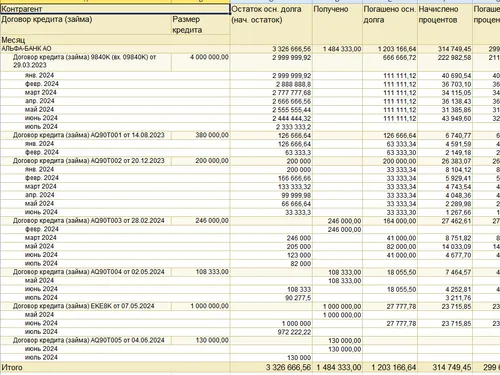Select the Месяц header cell
Viewport: 500px width, 375px height.
tap(115, 40)
